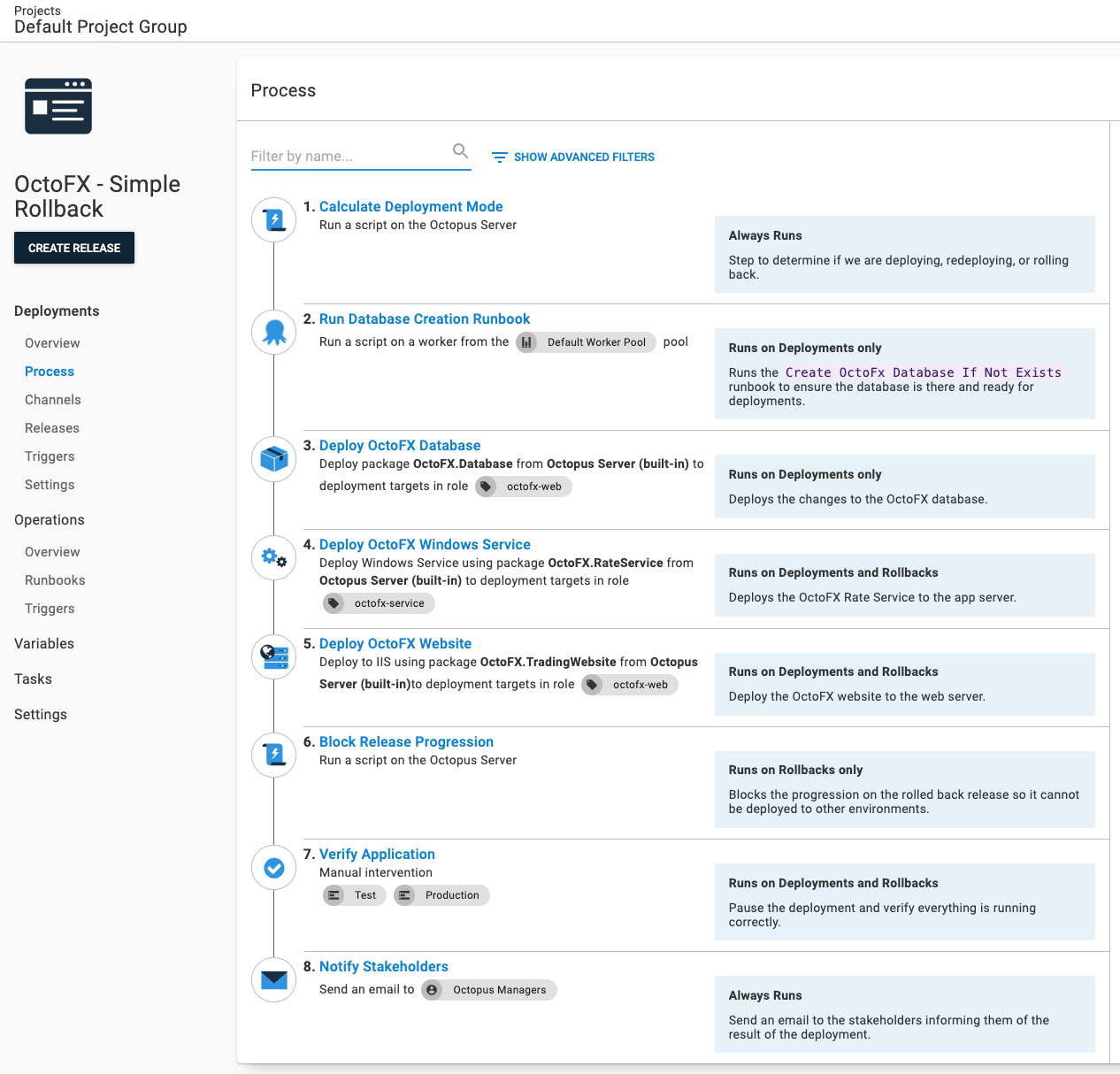Screen dimensions: 1120x1074
Task: Switch to Runbooks under Operations
Action: [54, 579]
